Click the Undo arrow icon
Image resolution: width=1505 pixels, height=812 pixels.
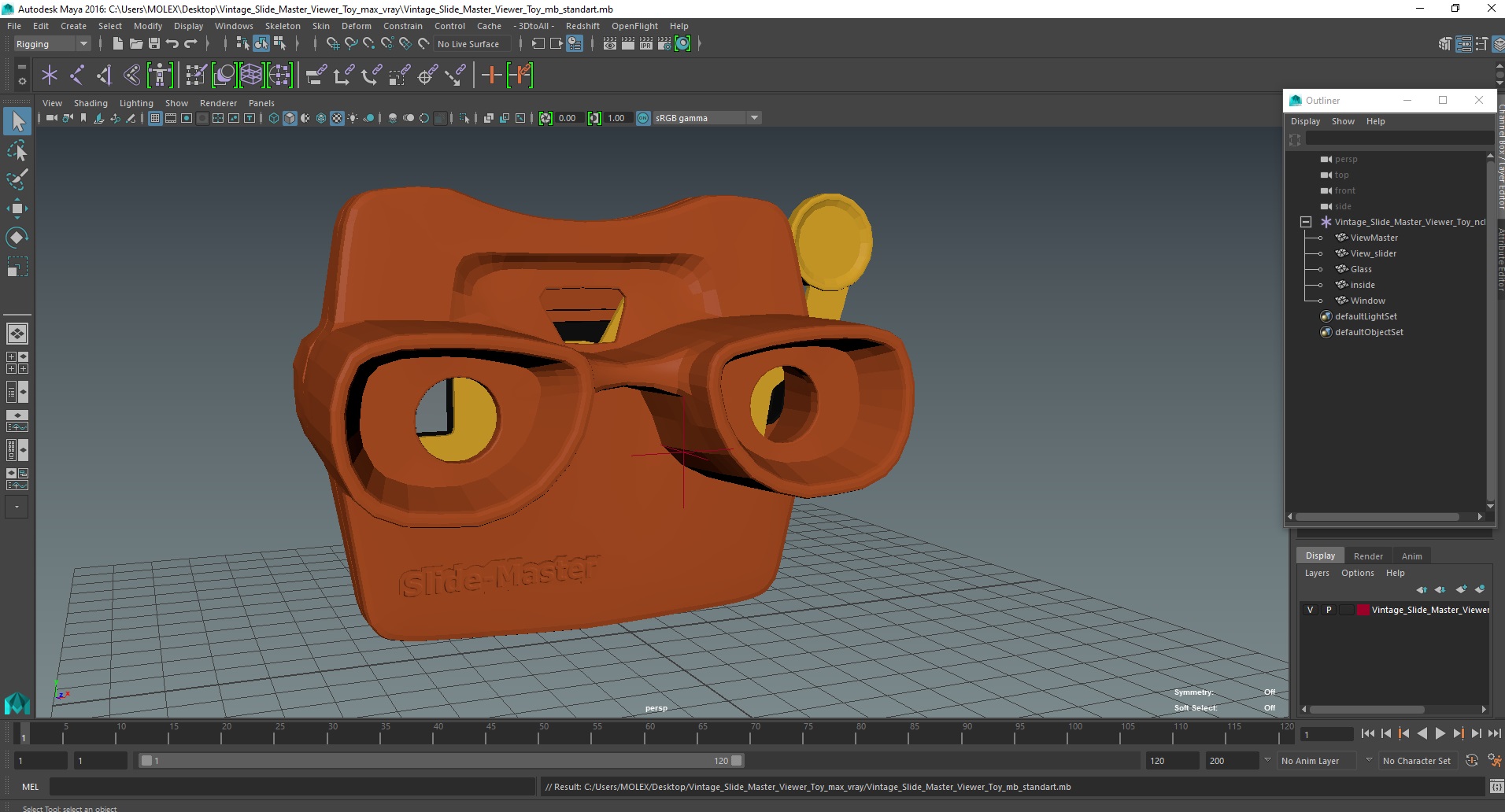point(172,44)
